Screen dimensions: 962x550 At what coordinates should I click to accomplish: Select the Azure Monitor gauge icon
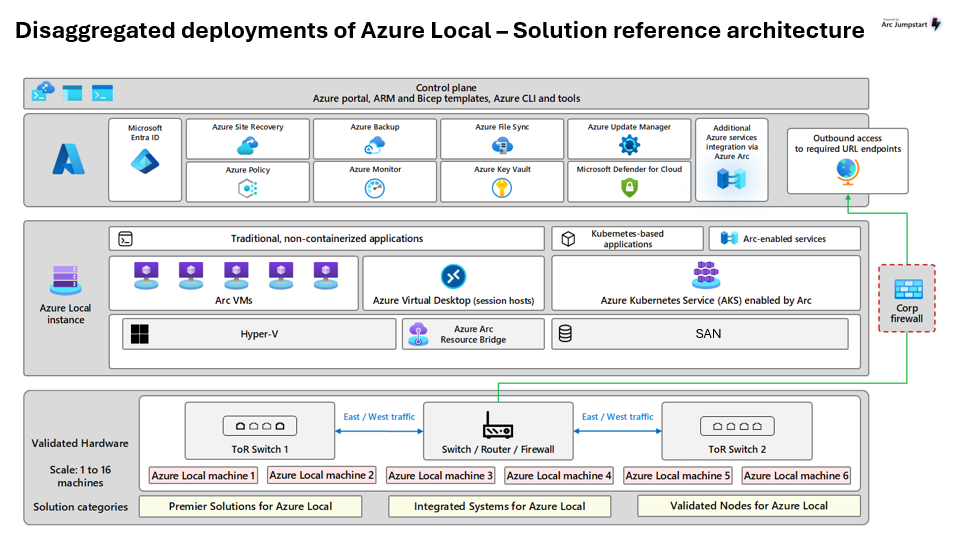pos(375,189)
